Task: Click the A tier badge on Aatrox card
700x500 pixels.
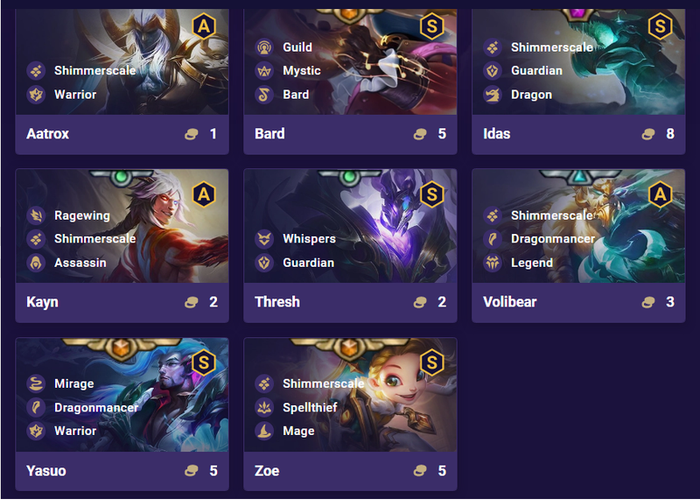Action: pyautogui.click(x=204, y=26)
